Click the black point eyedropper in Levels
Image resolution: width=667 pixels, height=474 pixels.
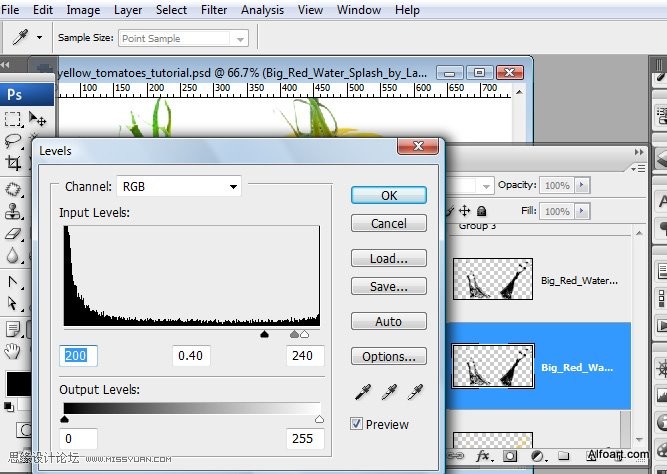coord(362,392)
